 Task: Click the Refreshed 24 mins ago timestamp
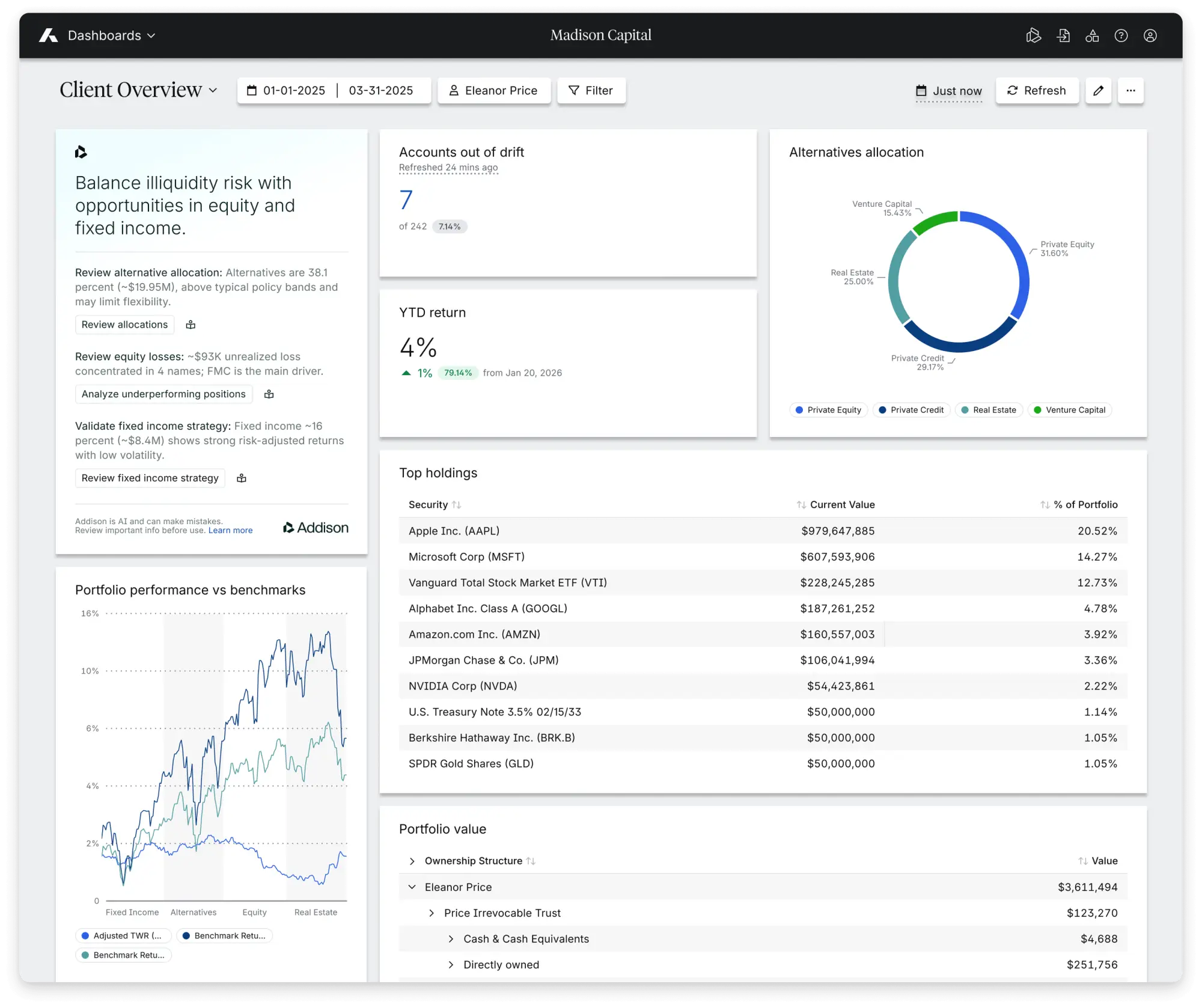click(x=448, y=168)
